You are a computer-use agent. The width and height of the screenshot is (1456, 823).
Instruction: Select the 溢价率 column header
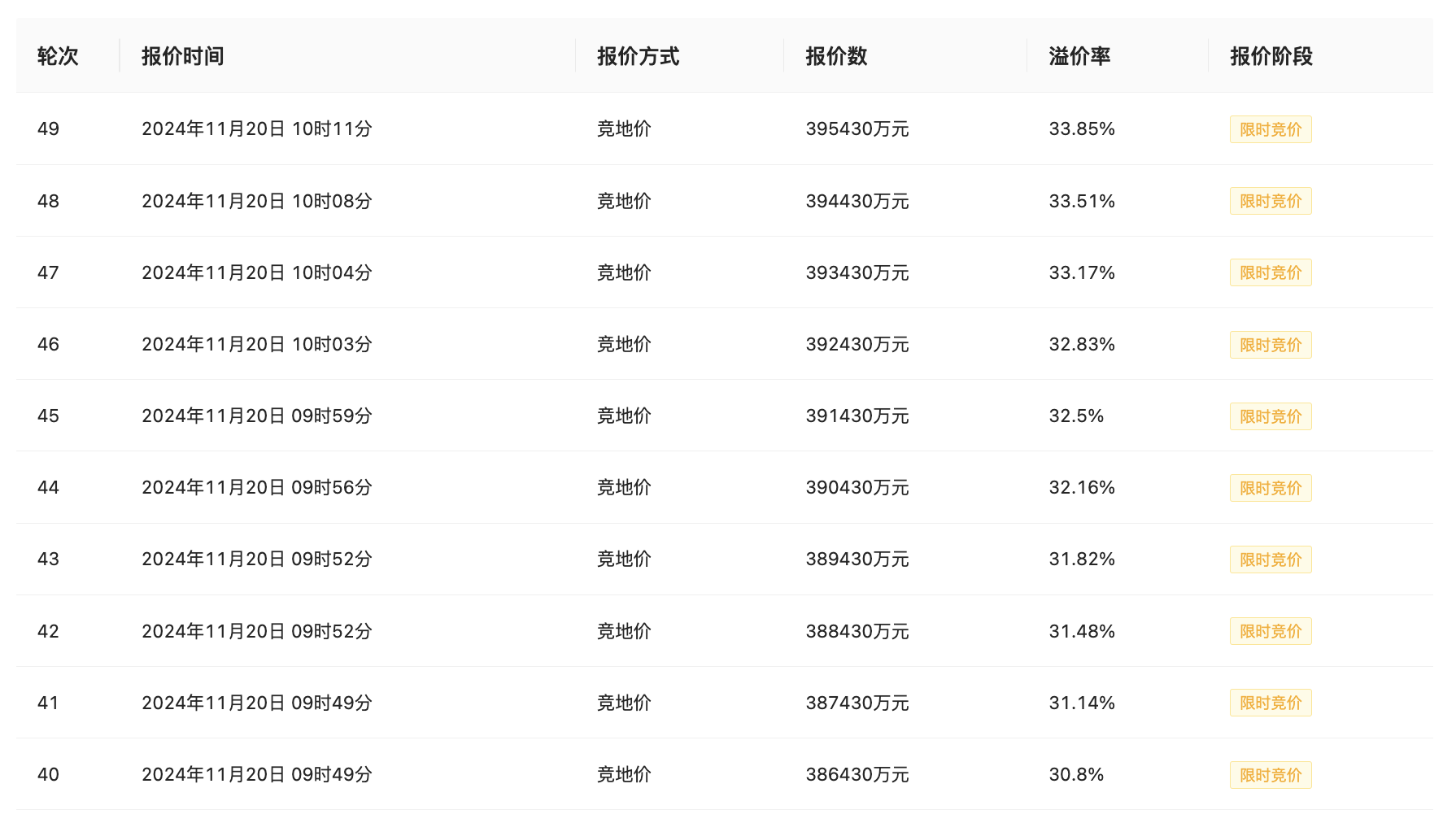[1080, 56]
